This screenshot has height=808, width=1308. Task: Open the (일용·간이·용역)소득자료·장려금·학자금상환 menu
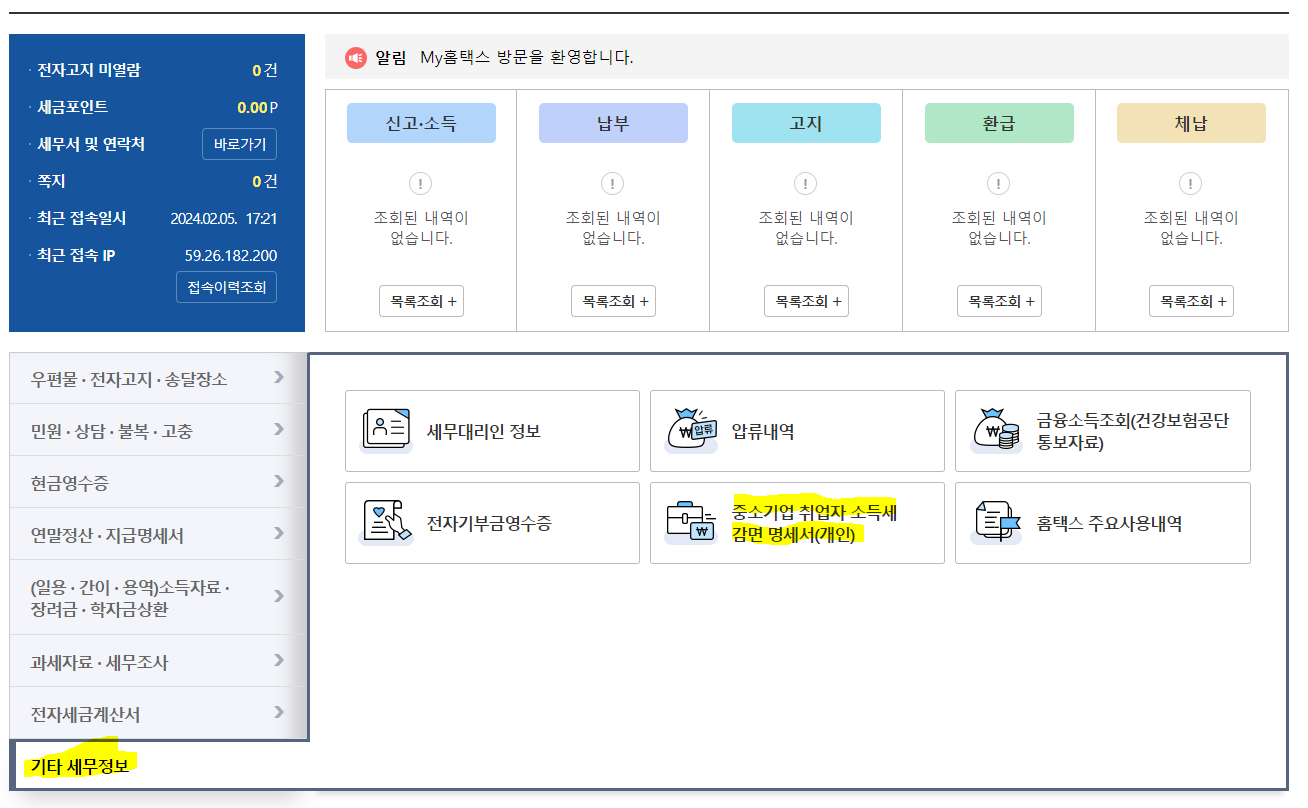coord(158,598)
